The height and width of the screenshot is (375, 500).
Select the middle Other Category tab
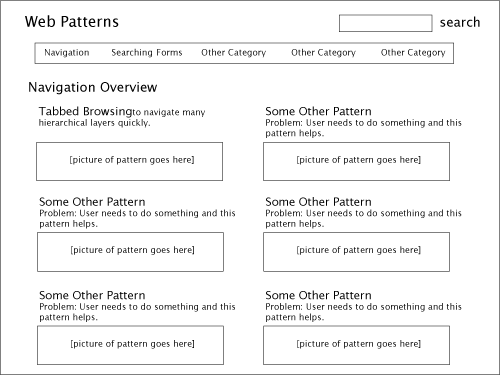click(323, 53)
